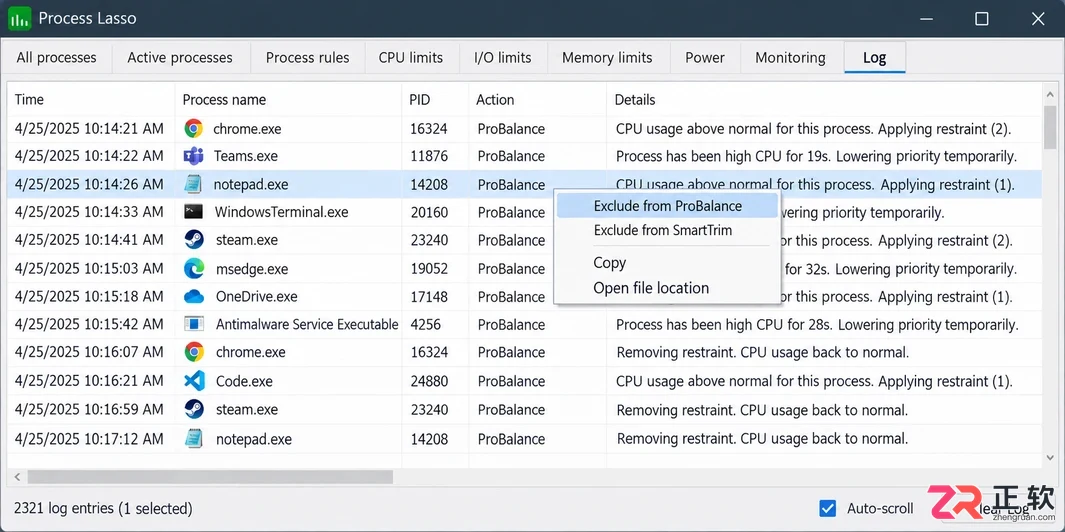Select Copy from the context menu
Screen dimensions: 1065x532
(667, 263)
